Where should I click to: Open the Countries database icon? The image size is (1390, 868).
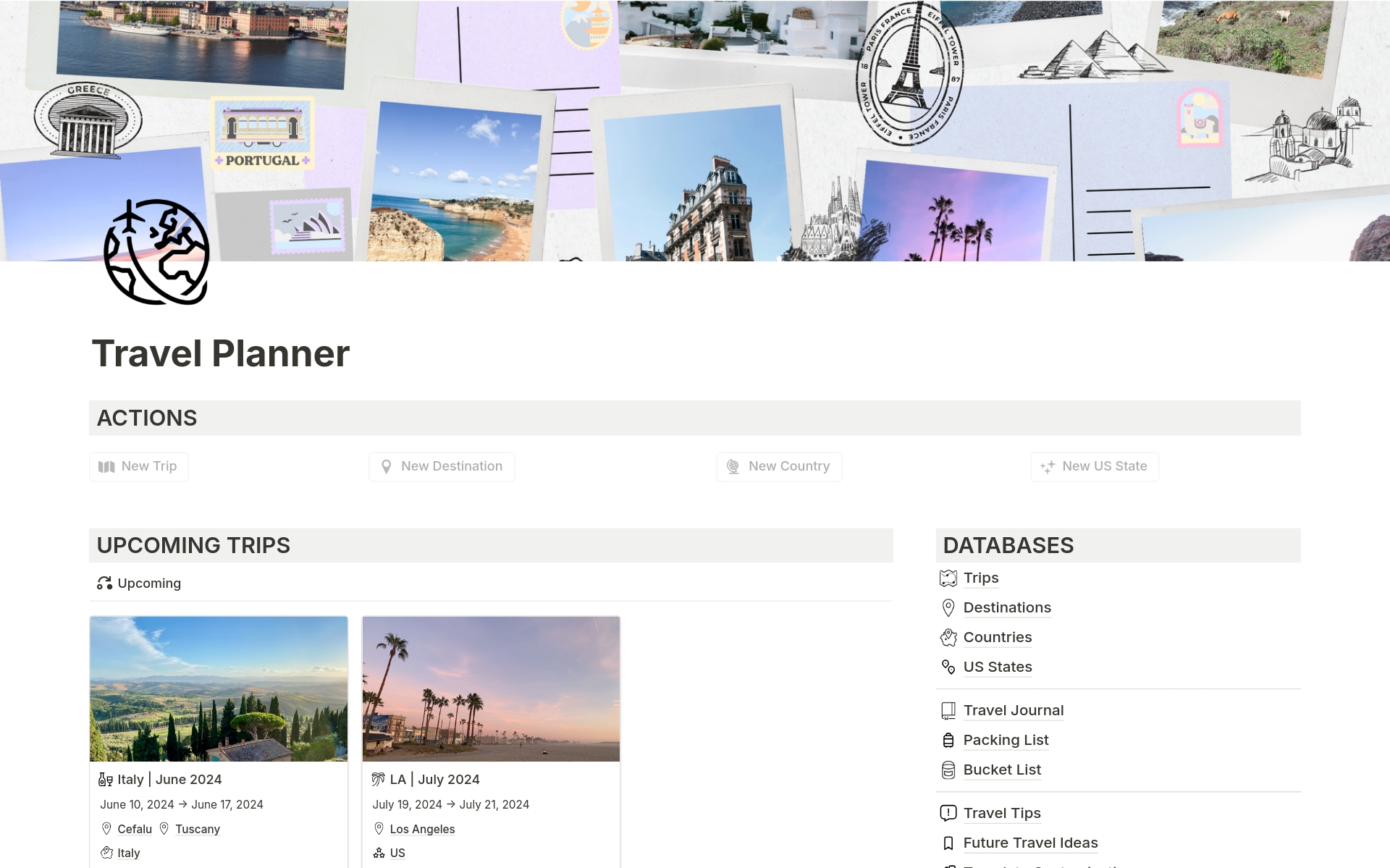pos(948,637)
